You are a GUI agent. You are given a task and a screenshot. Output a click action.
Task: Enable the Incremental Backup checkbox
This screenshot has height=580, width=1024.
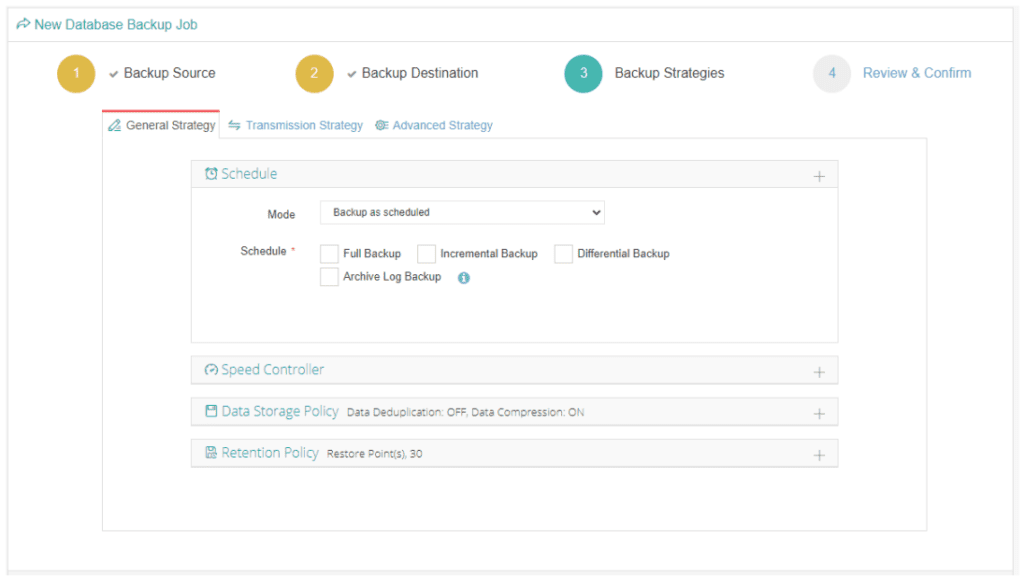[427, 253]
